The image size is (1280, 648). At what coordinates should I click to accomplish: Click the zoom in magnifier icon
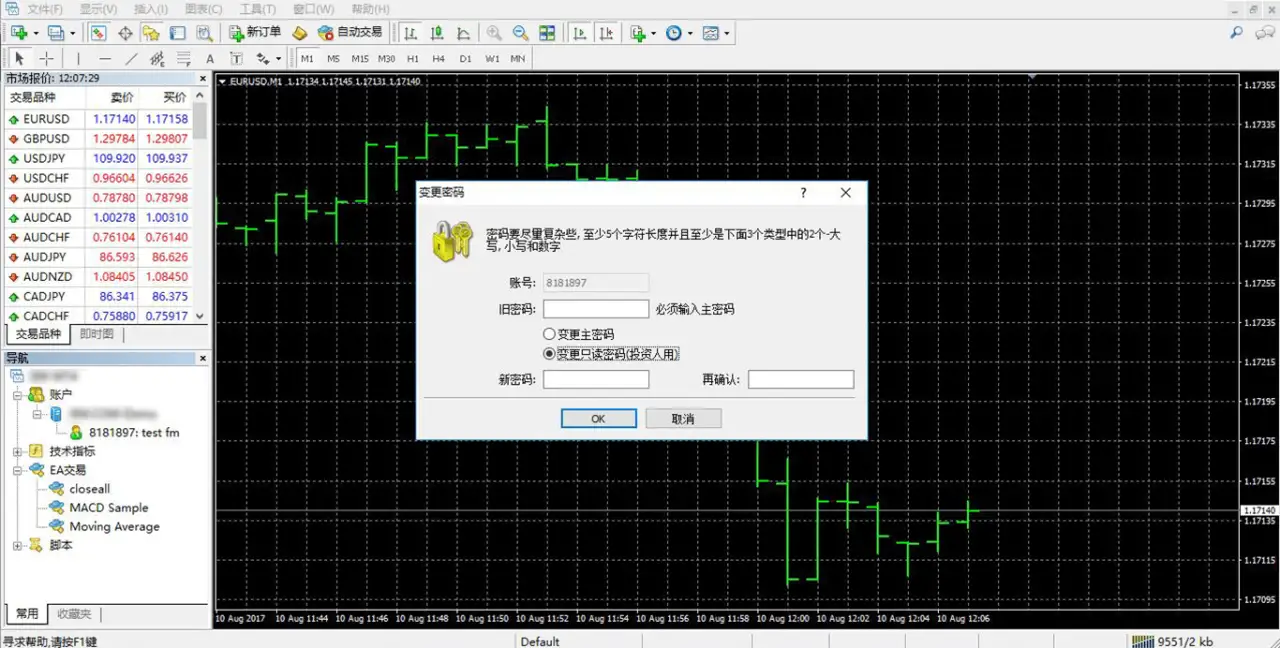[x=493, y=33]
